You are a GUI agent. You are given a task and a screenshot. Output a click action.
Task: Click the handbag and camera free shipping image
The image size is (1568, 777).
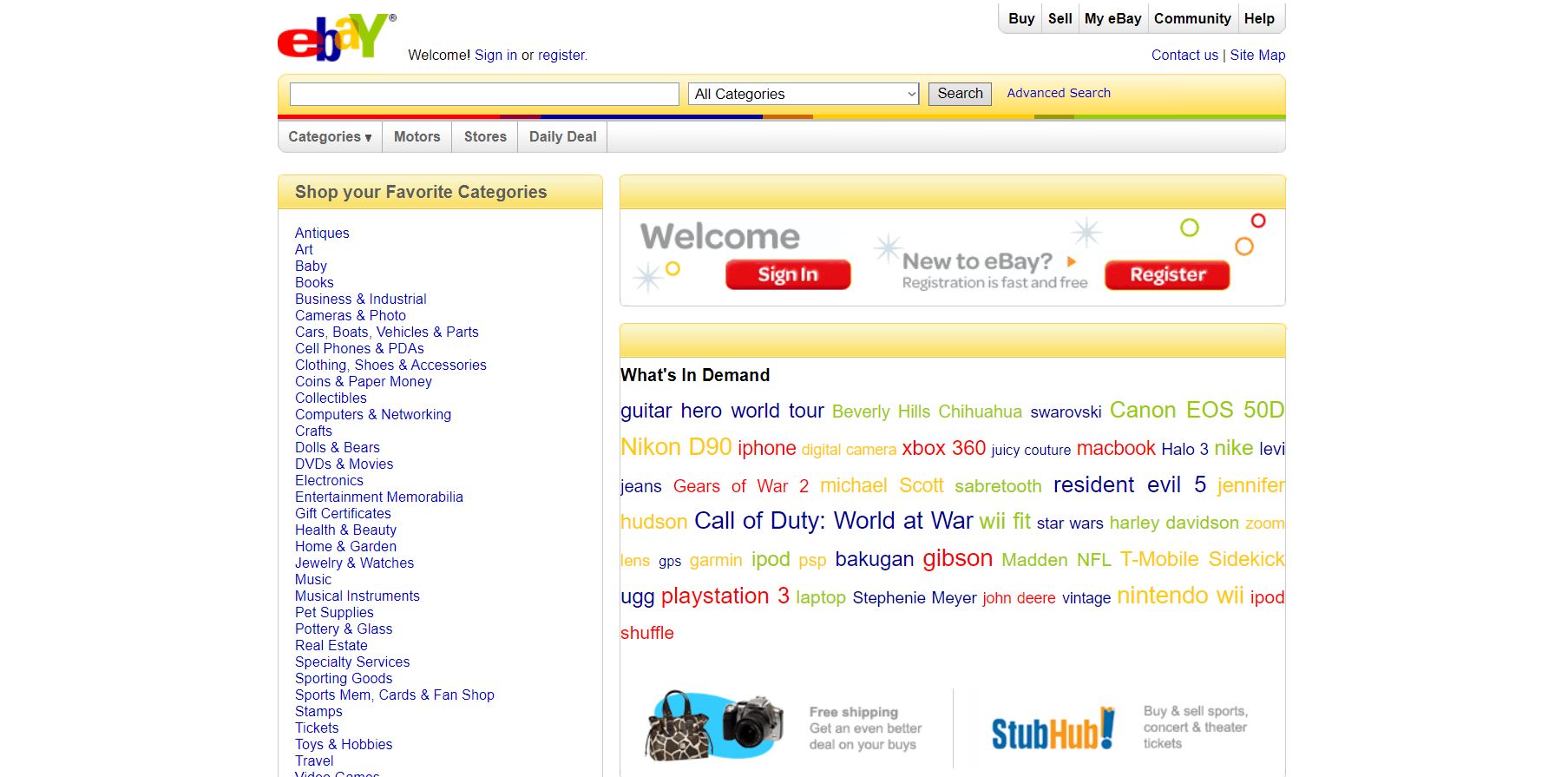[715, 726]
